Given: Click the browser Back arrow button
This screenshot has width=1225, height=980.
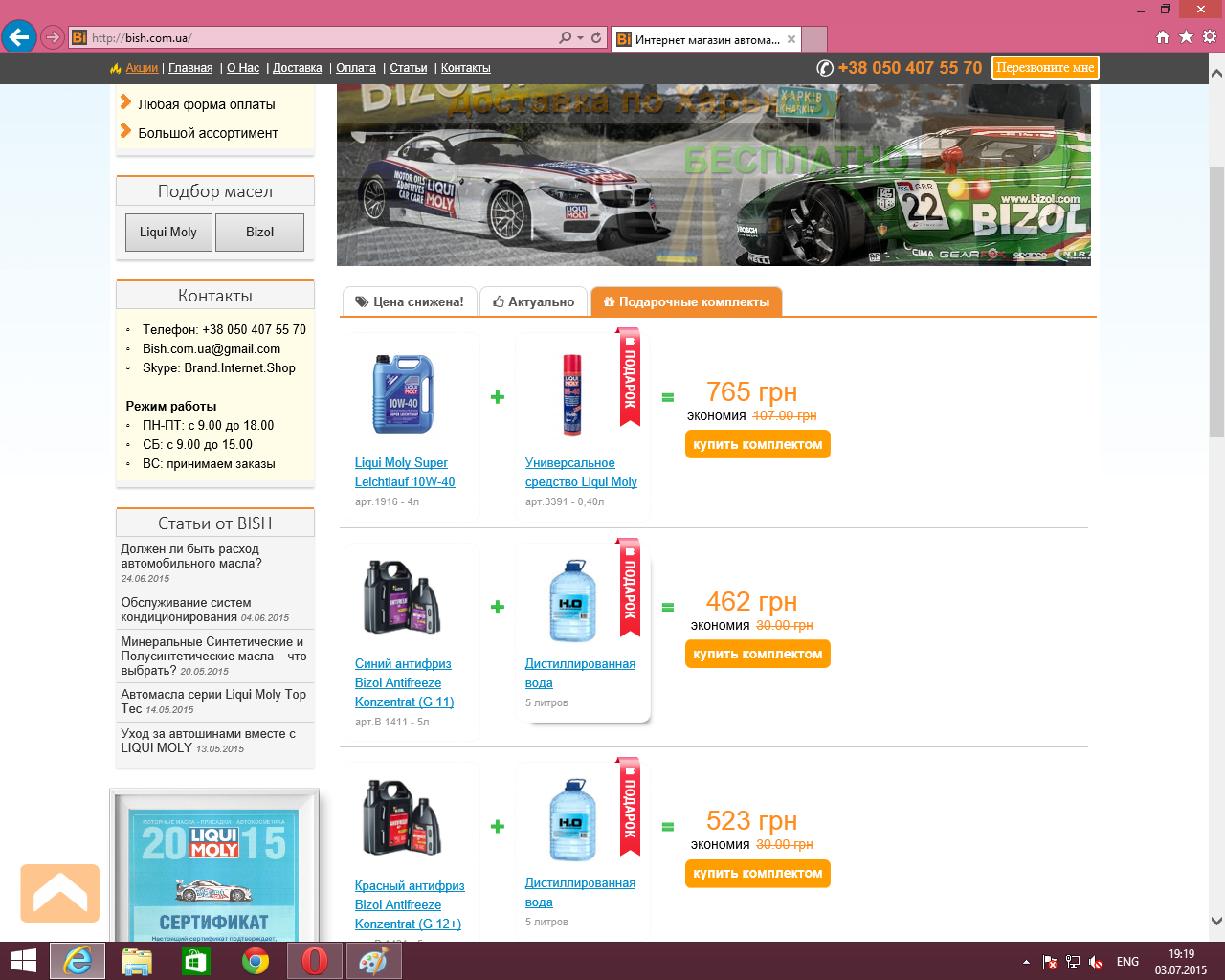Looking at the screenshot, I should coord(19,37).
